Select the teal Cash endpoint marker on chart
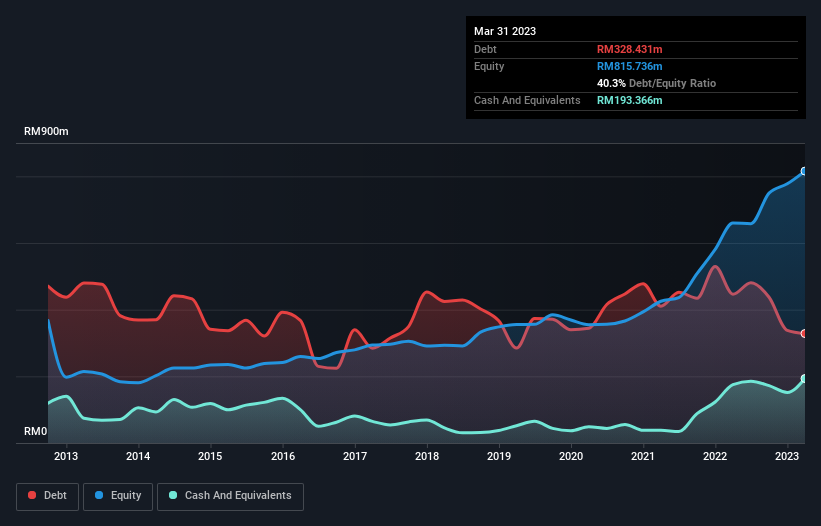The height and width of the screenshot is (526, 821). click(804, 378)
